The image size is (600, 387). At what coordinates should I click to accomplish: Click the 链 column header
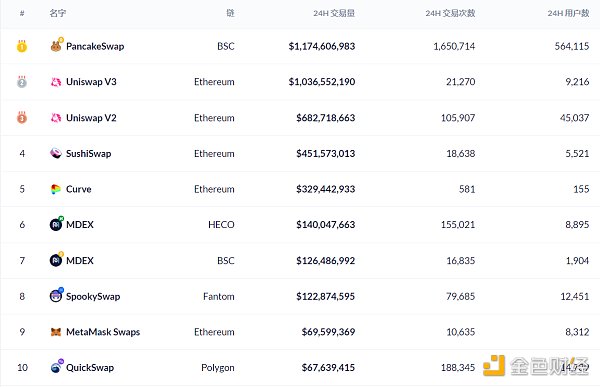pyautogui.click(x=230, y=13)
